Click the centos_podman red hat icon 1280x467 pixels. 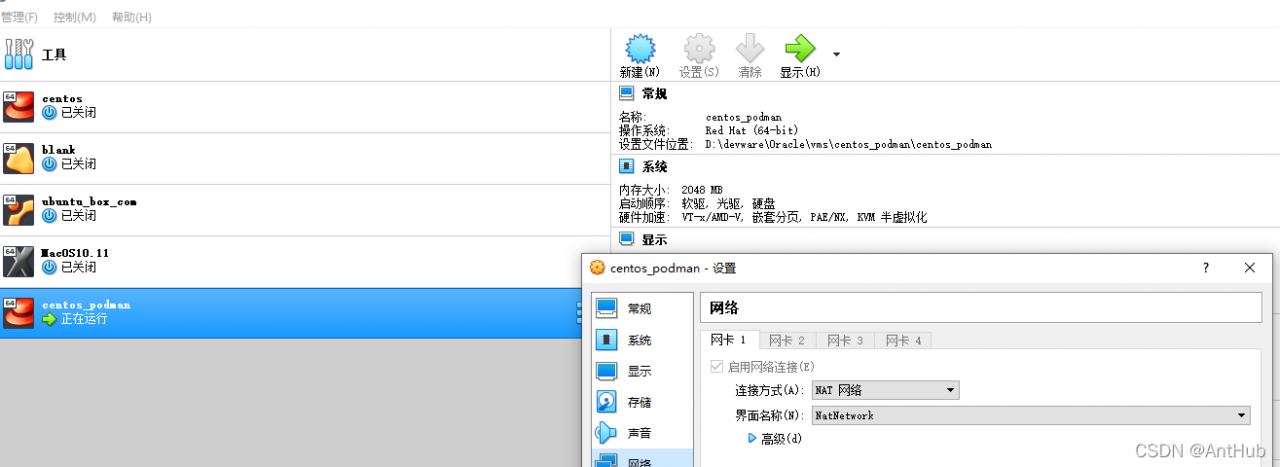click(19, 313)
